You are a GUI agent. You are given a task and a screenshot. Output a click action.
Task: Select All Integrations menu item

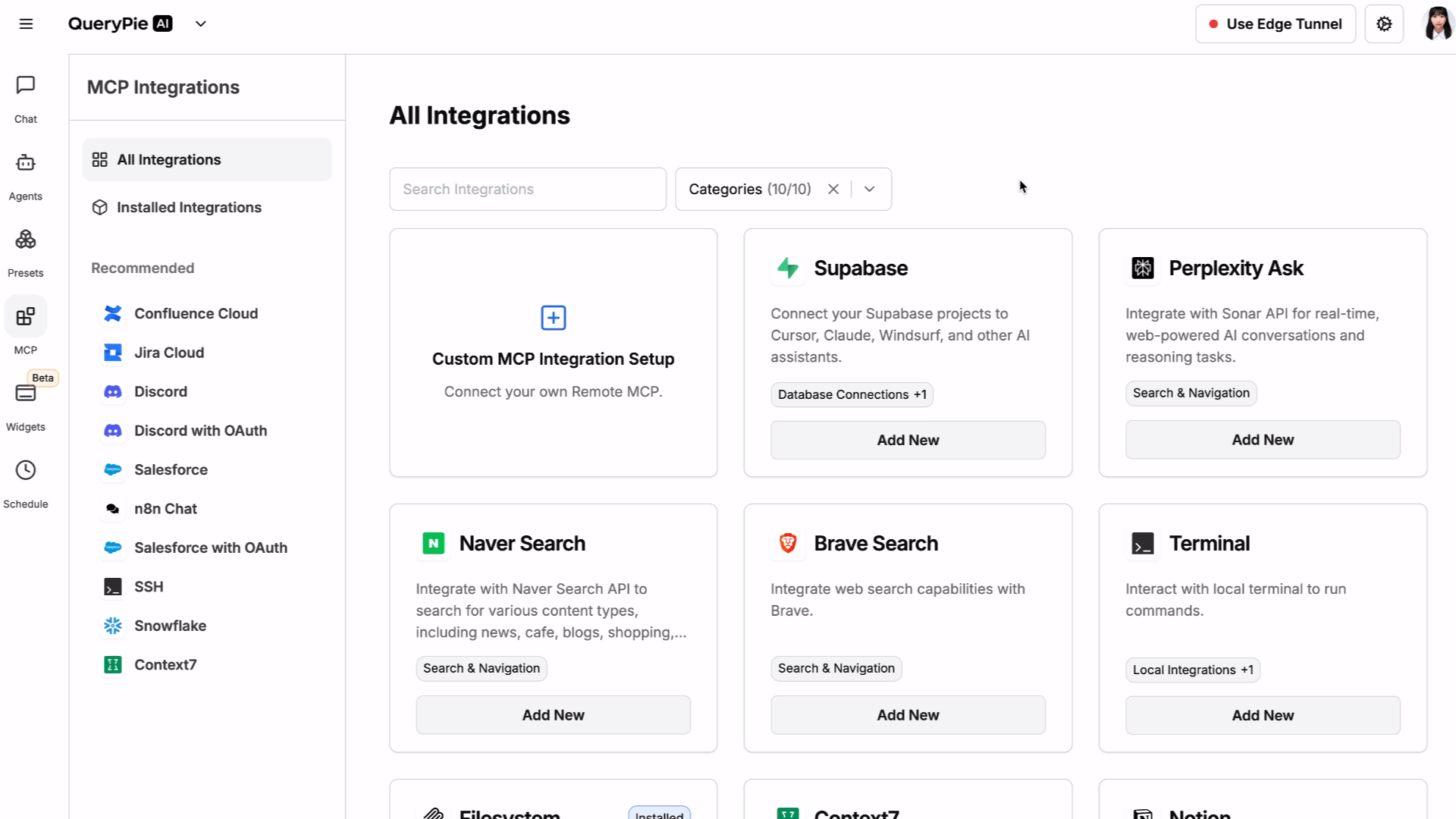[169, 160]
